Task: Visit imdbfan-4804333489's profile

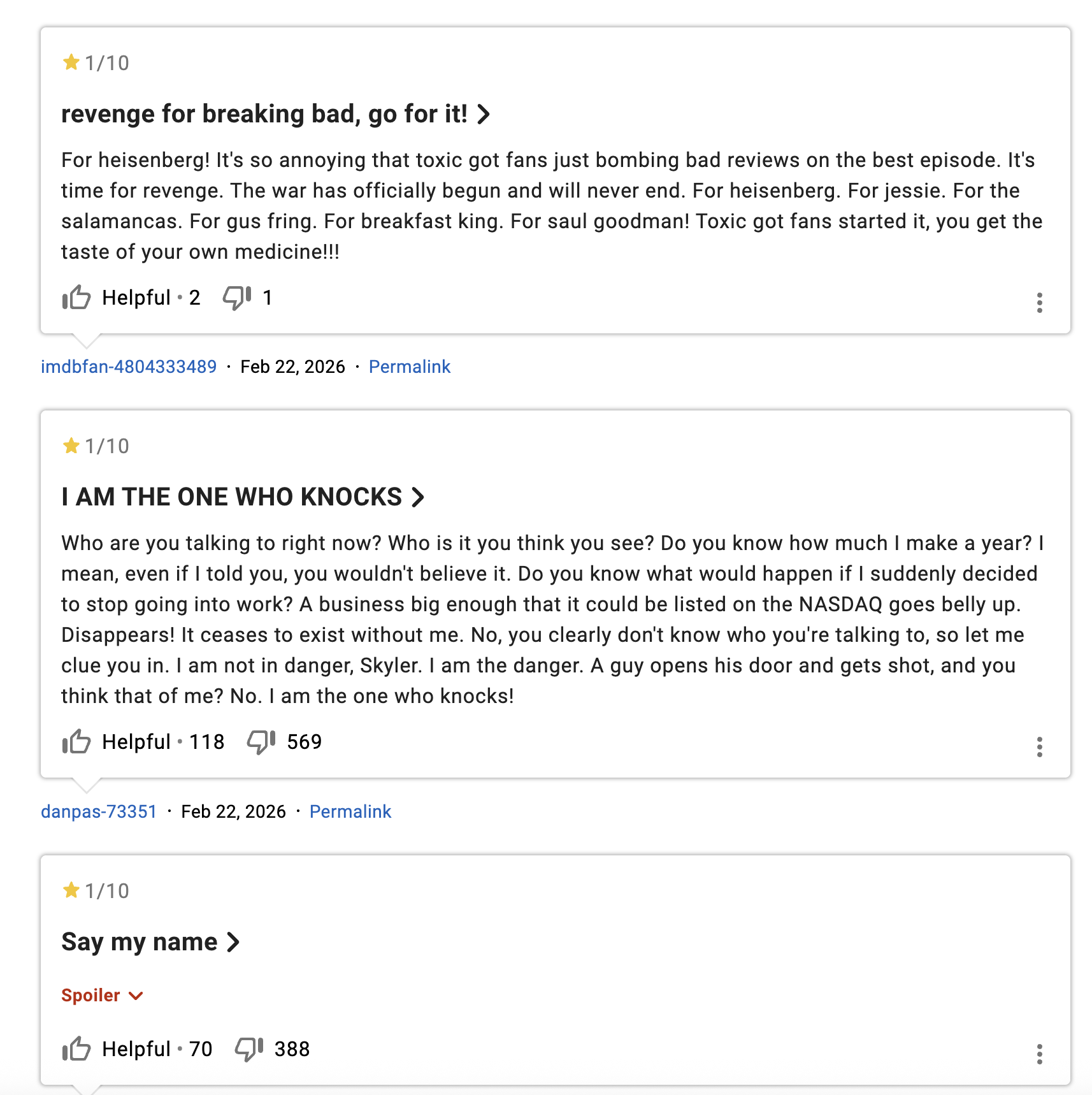Action: 129,367
